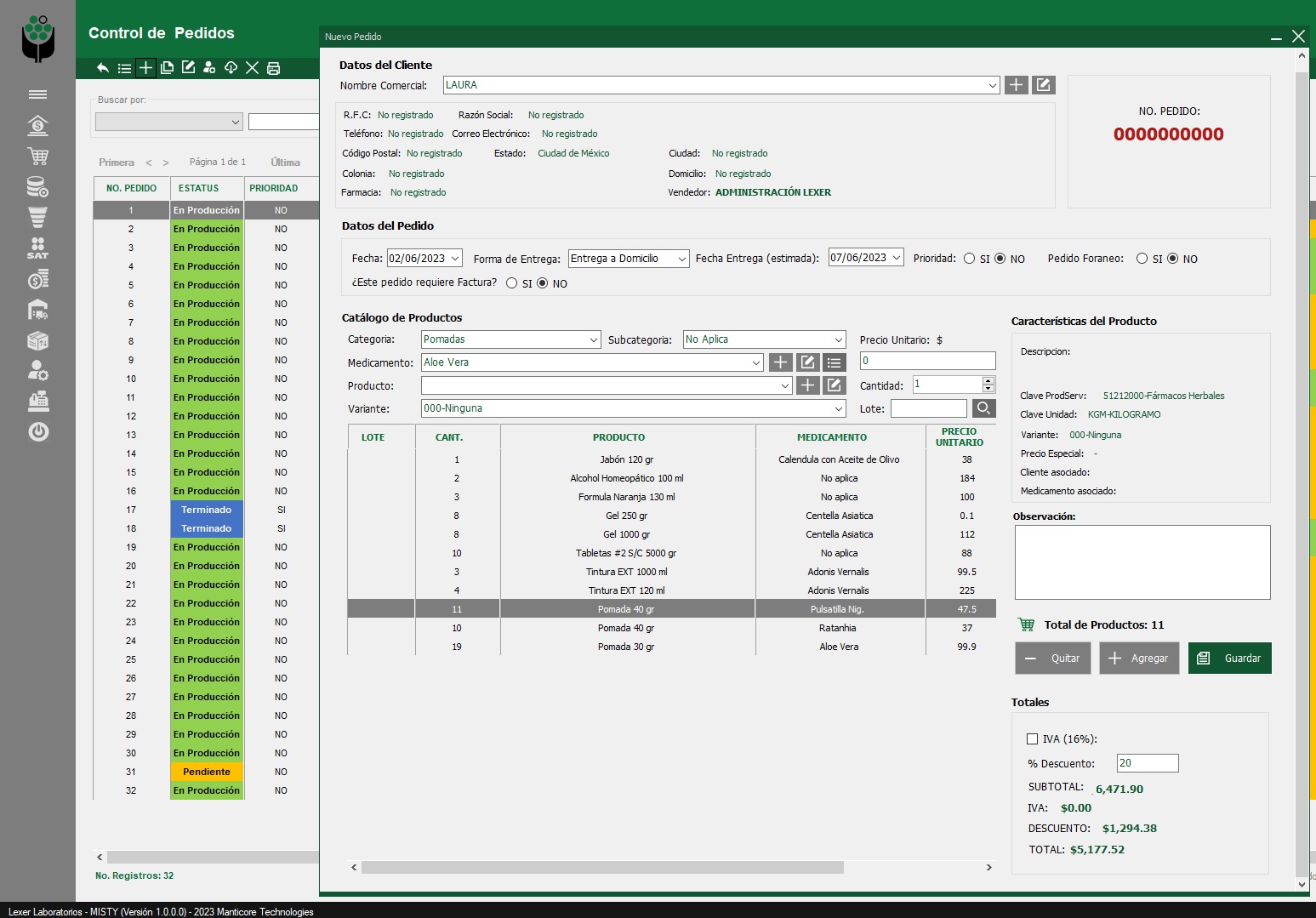The height and width of the screenshot is (918, 1316).
Task: Open the hamburger menu in the sidebar
Action: coord(37,94)
